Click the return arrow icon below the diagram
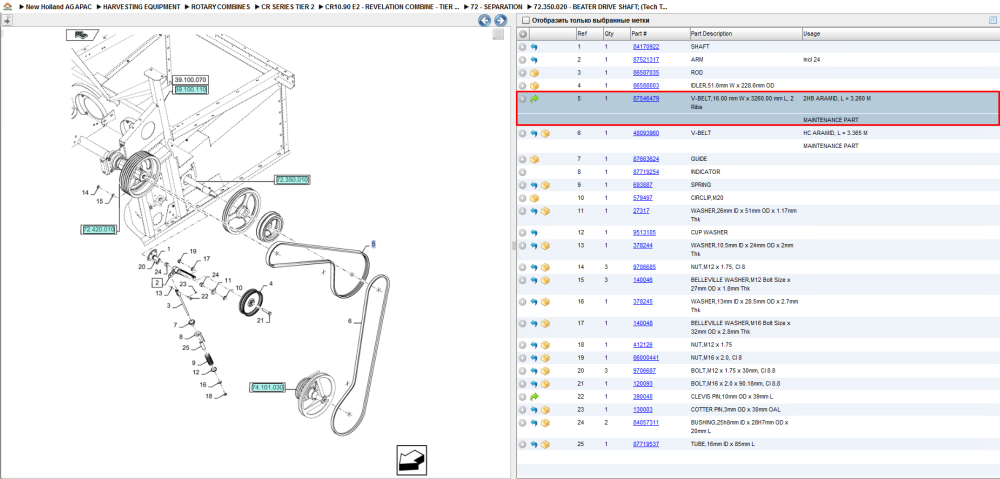Viewport: 1000px width, 479px height. click(411, 460)
